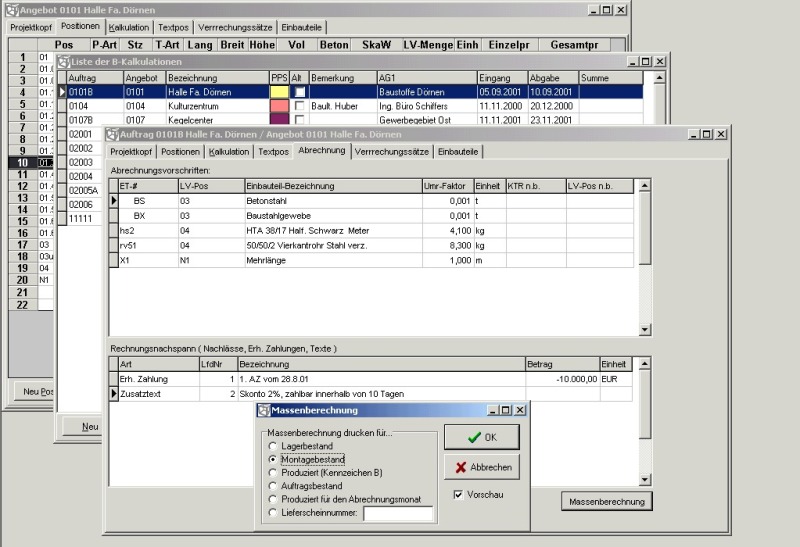The width and height of the screenshot is (800, 547).
Task: Select row number 10 in Angebot window
Action: pos(22,162)
